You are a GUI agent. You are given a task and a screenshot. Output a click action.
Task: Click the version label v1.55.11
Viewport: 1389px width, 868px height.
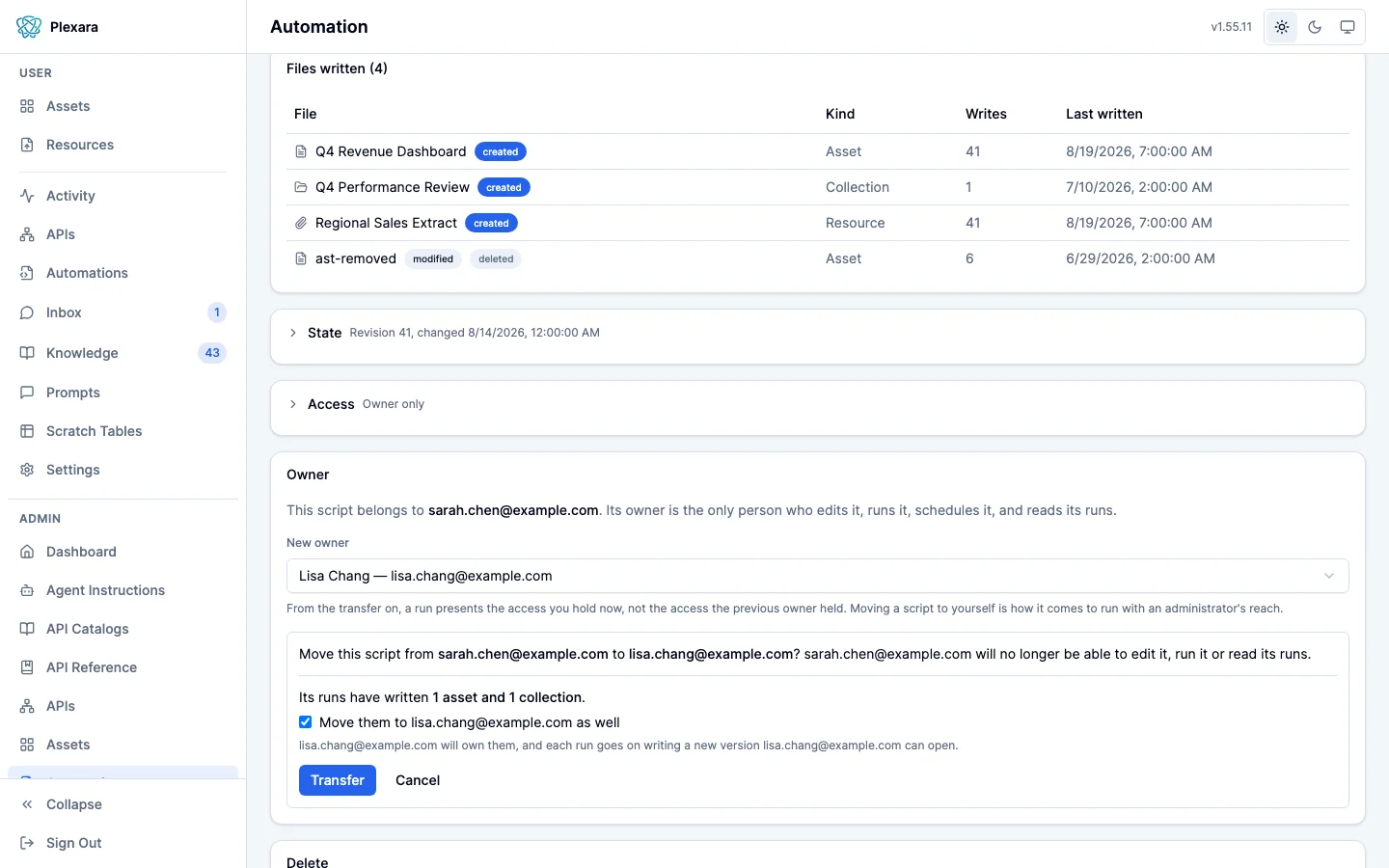click(x=1232, y=27)
